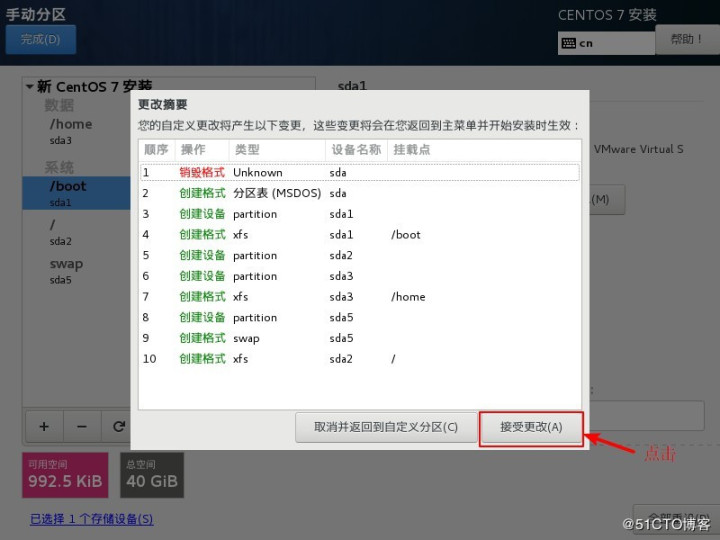The height and width of the screenshot is (540, 720).
Task: Select row 10 xfs sda2 / entry
Action: pyautogui.click(x=360, y=359)
